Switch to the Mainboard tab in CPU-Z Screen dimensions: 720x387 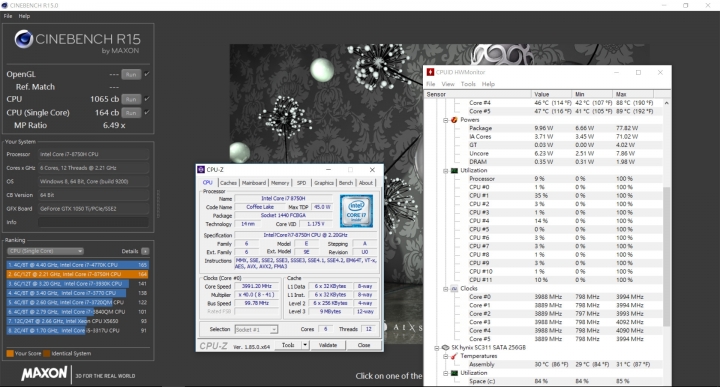click(254, 183)
